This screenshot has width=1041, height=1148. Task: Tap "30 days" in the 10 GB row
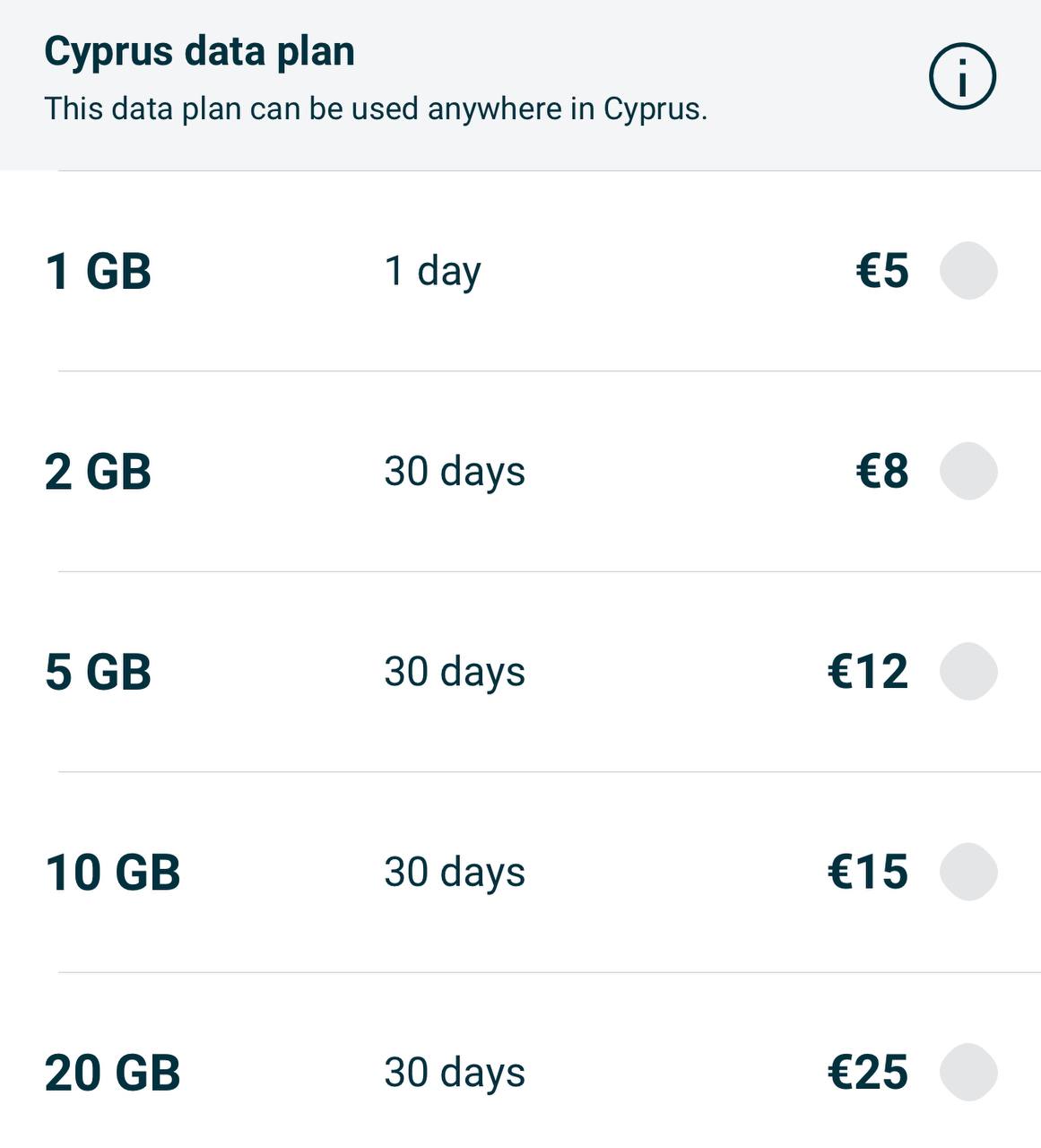click(455, 873)
